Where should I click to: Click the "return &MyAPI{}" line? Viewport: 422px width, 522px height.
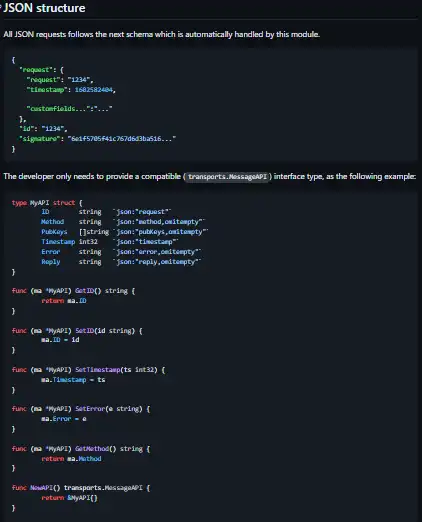(x=69, y=498)
